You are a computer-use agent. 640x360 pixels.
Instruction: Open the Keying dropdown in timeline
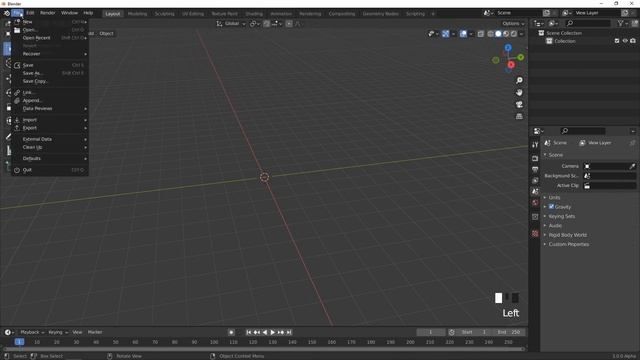(x=58, y=332)
